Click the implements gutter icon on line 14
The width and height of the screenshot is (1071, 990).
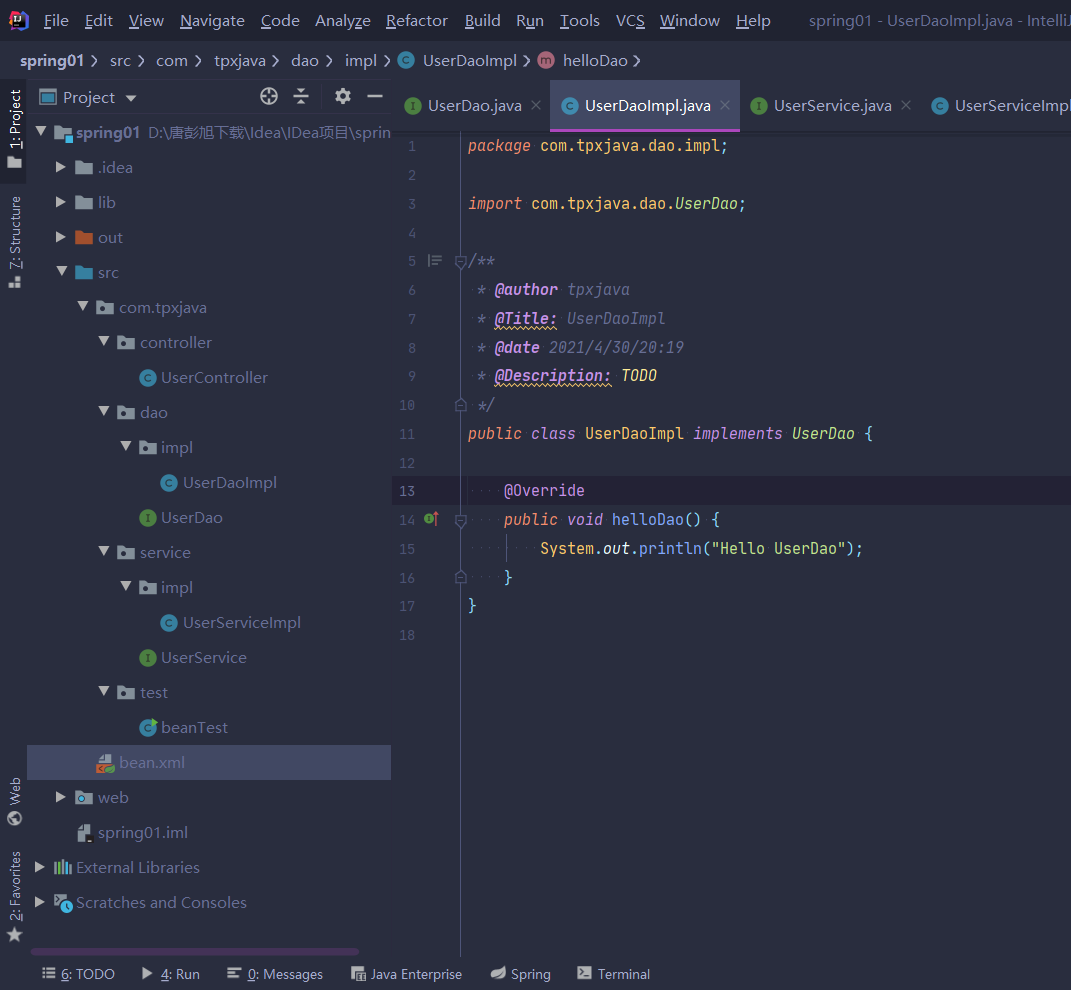431,519
